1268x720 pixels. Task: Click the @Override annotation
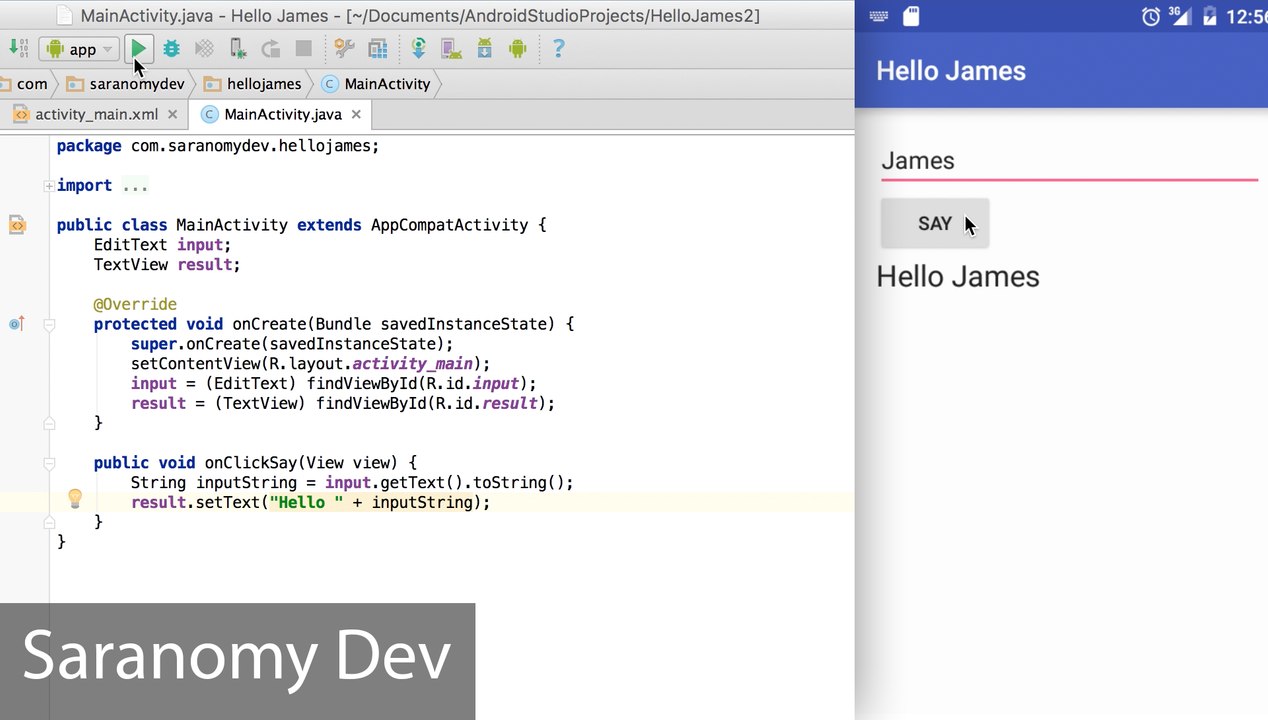click(x=135, y=304)
